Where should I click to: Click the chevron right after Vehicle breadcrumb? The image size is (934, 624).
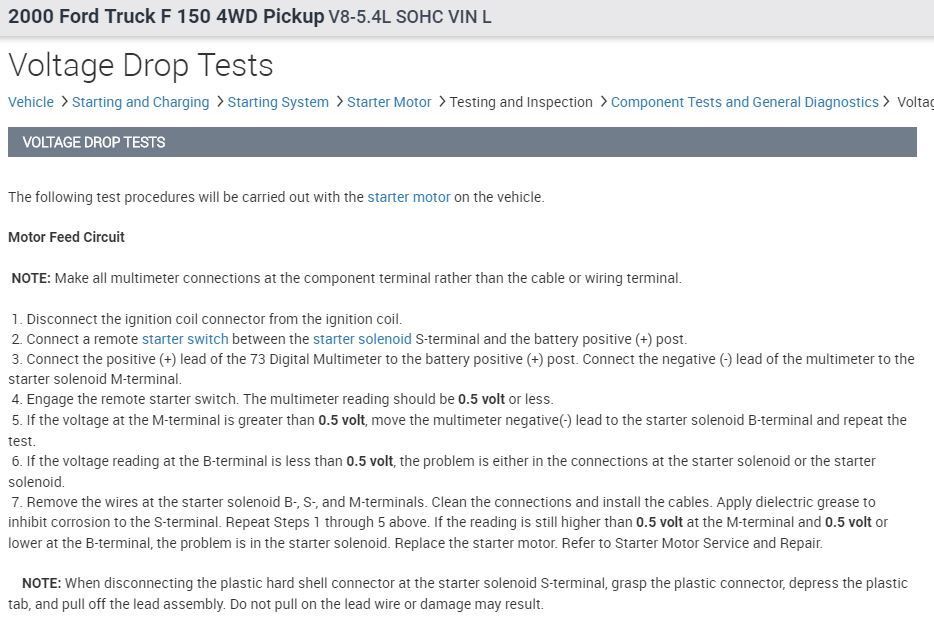(64, 102)
